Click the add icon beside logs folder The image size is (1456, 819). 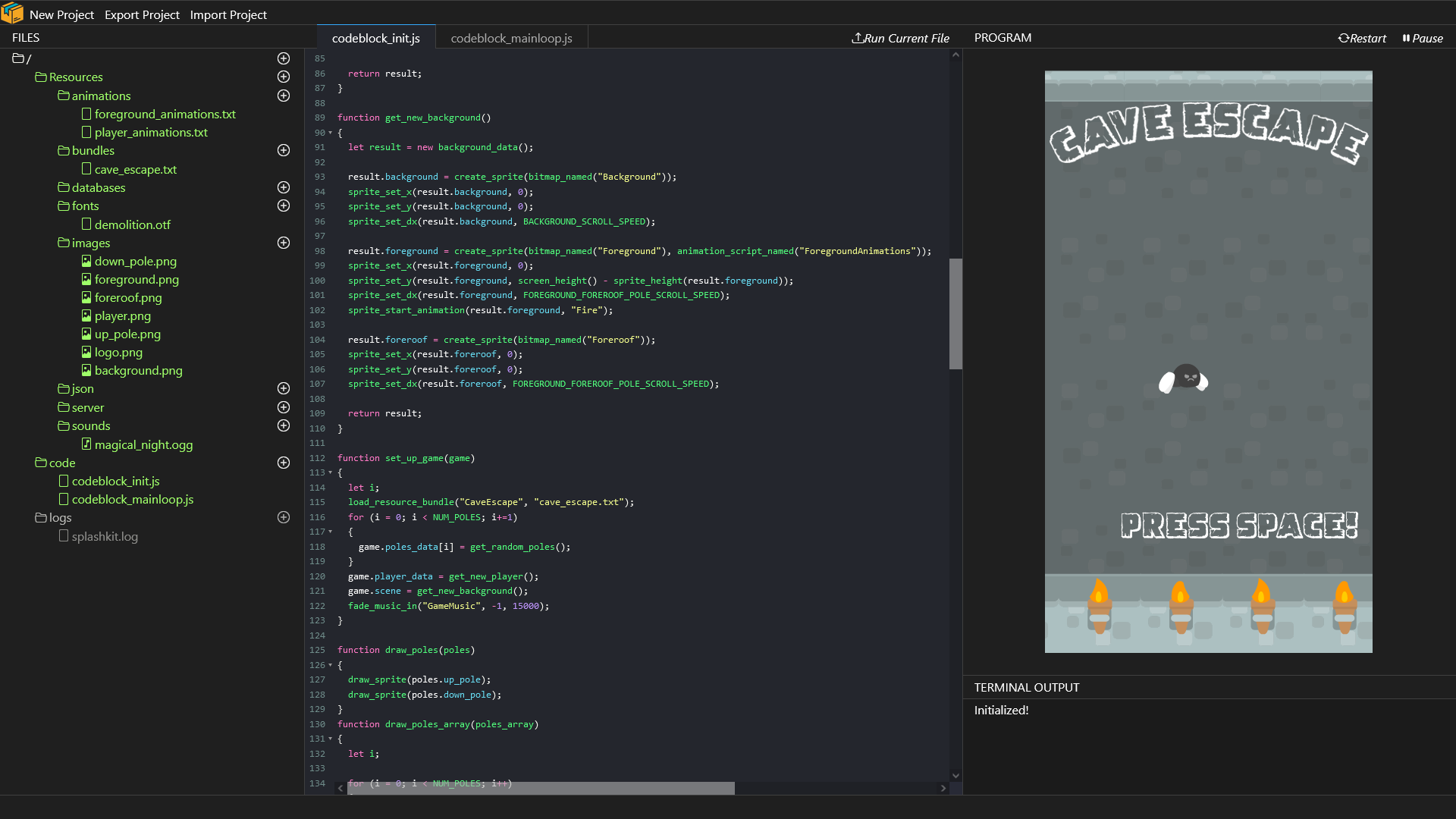point(284,517)
